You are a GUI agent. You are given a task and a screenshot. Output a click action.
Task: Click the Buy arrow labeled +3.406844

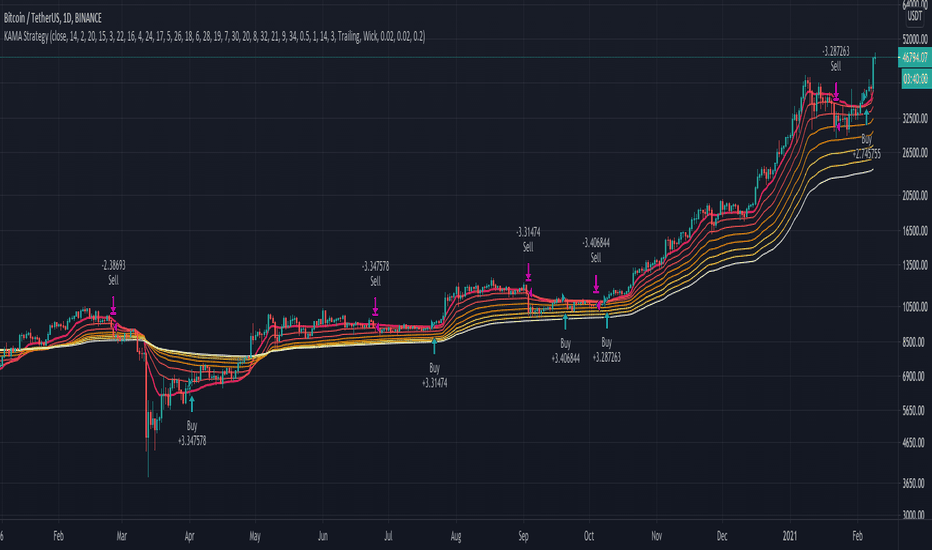point(565,322)
